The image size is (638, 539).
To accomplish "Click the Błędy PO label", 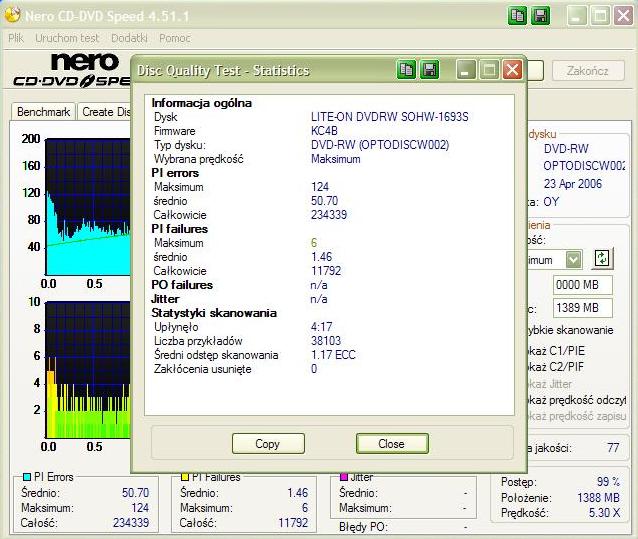I will [362, 527].
